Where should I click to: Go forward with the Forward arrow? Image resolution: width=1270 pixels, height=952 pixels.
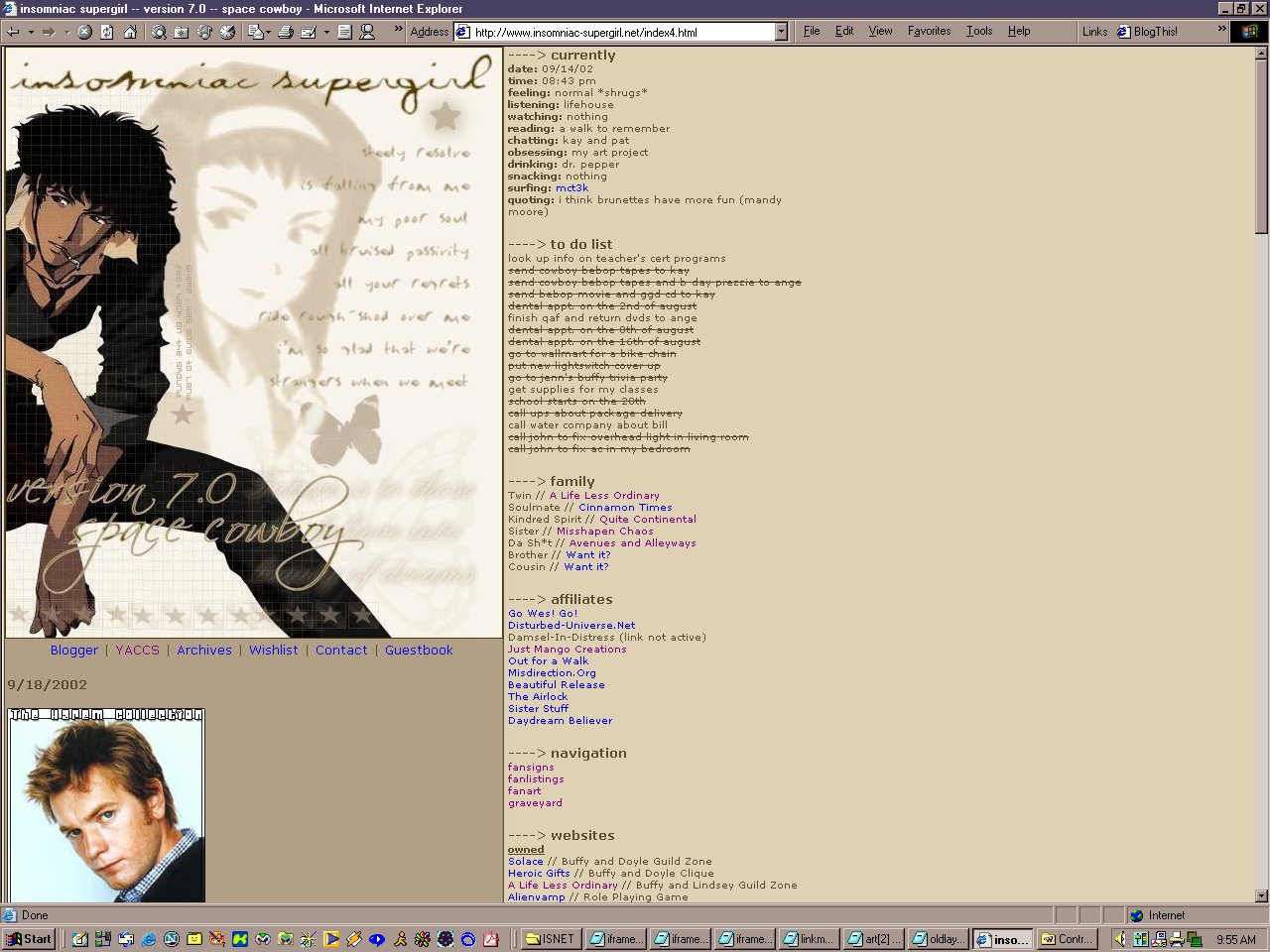tap(49, 32)
